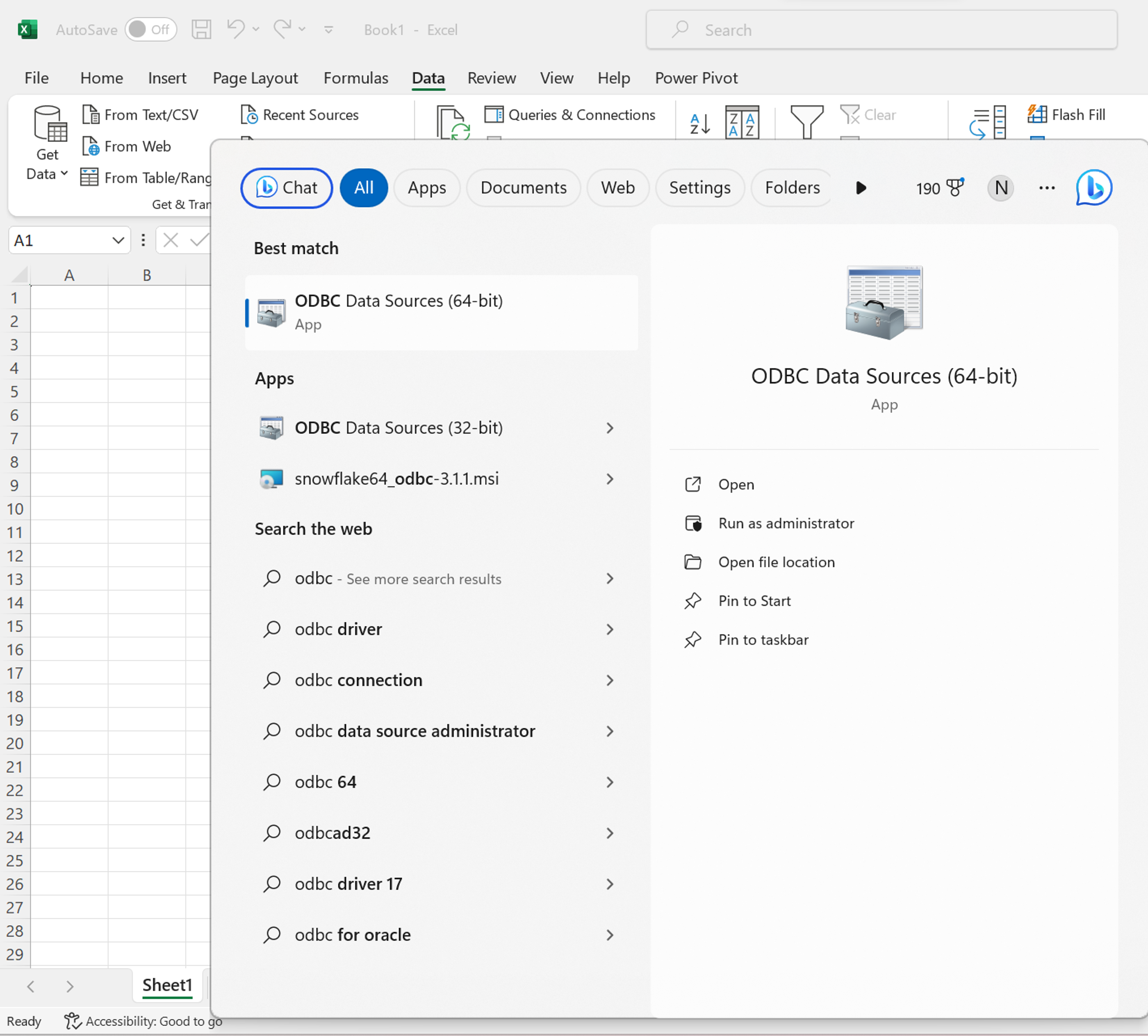Open the View ribbon tab
Image resolution: width=1148 pixels, height=1036 pixels.
point(557,78)
